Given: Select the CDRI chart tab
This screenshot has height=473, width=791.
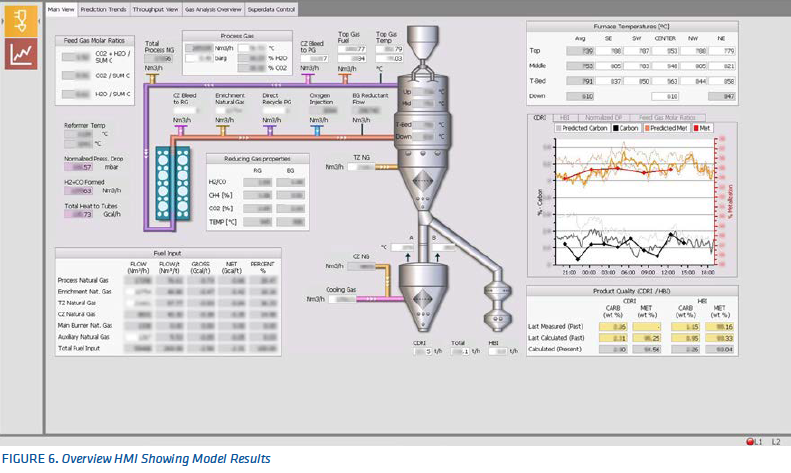Looking at the screenshot, I should click(539, 117).
